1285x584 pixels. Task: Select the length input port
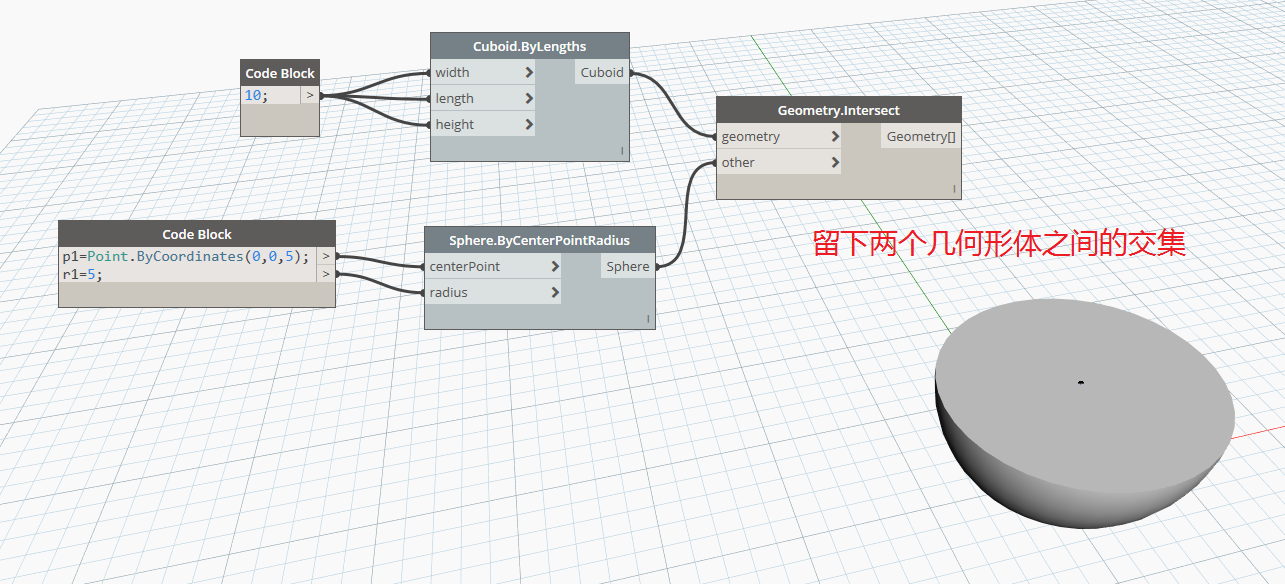pos(483,99)
